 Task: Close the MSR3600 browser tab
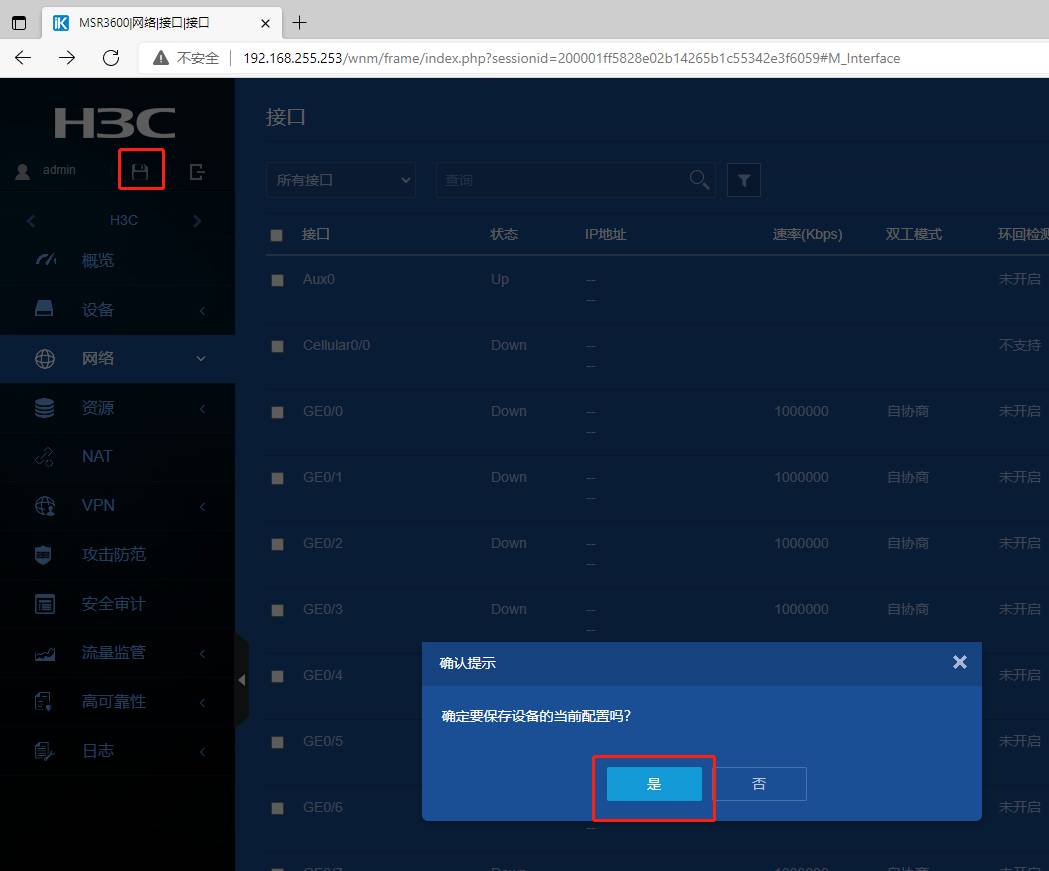(x=266, y=23)
